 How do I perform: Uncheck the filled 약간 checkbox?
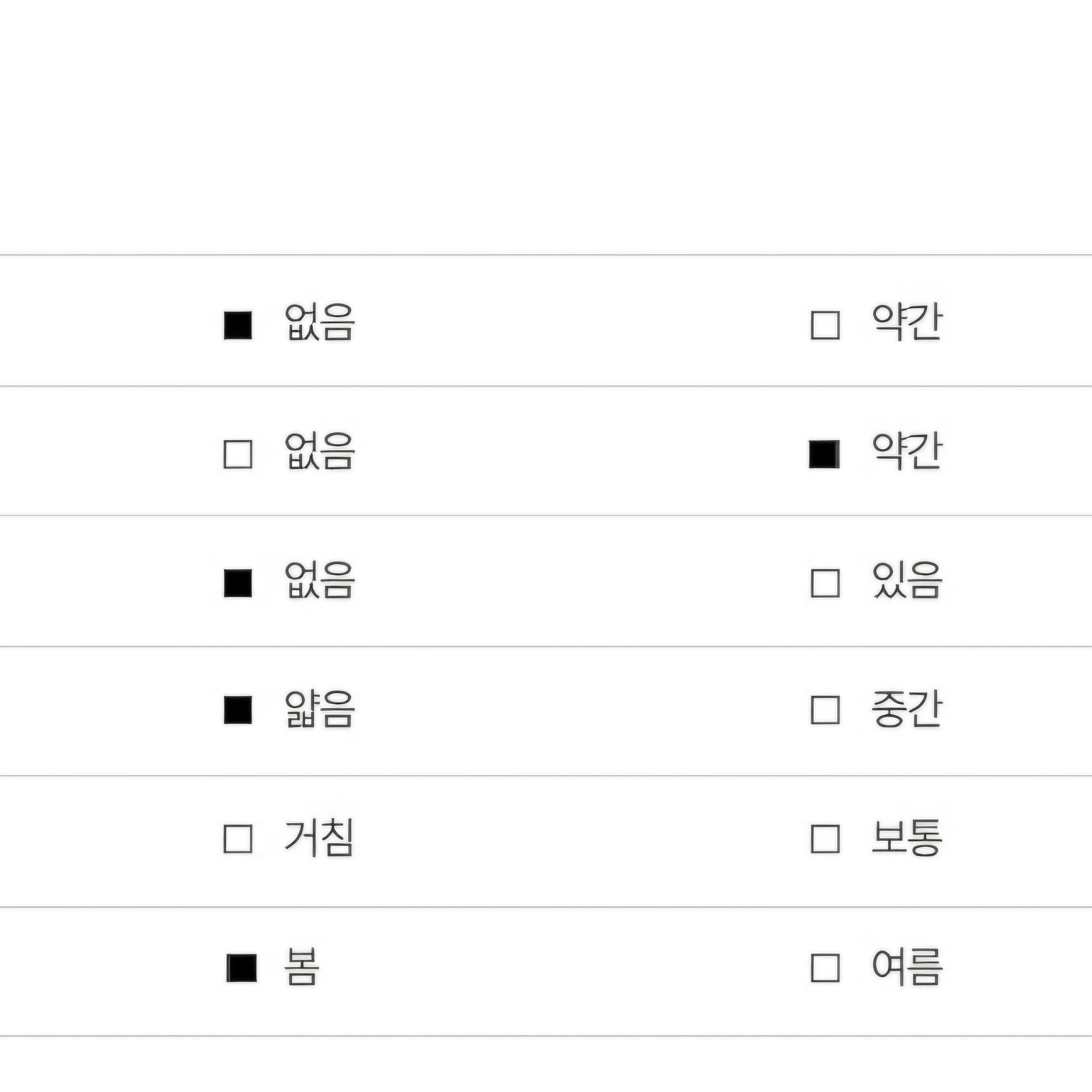(824, 455)
